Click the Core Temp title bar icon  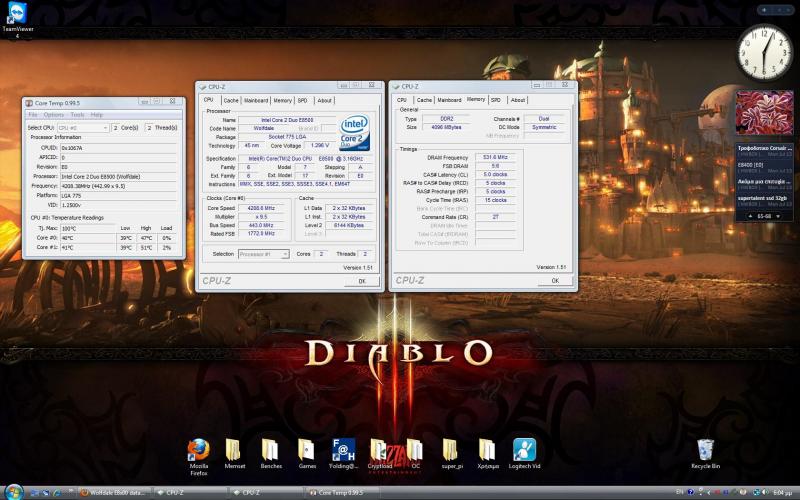29,103
